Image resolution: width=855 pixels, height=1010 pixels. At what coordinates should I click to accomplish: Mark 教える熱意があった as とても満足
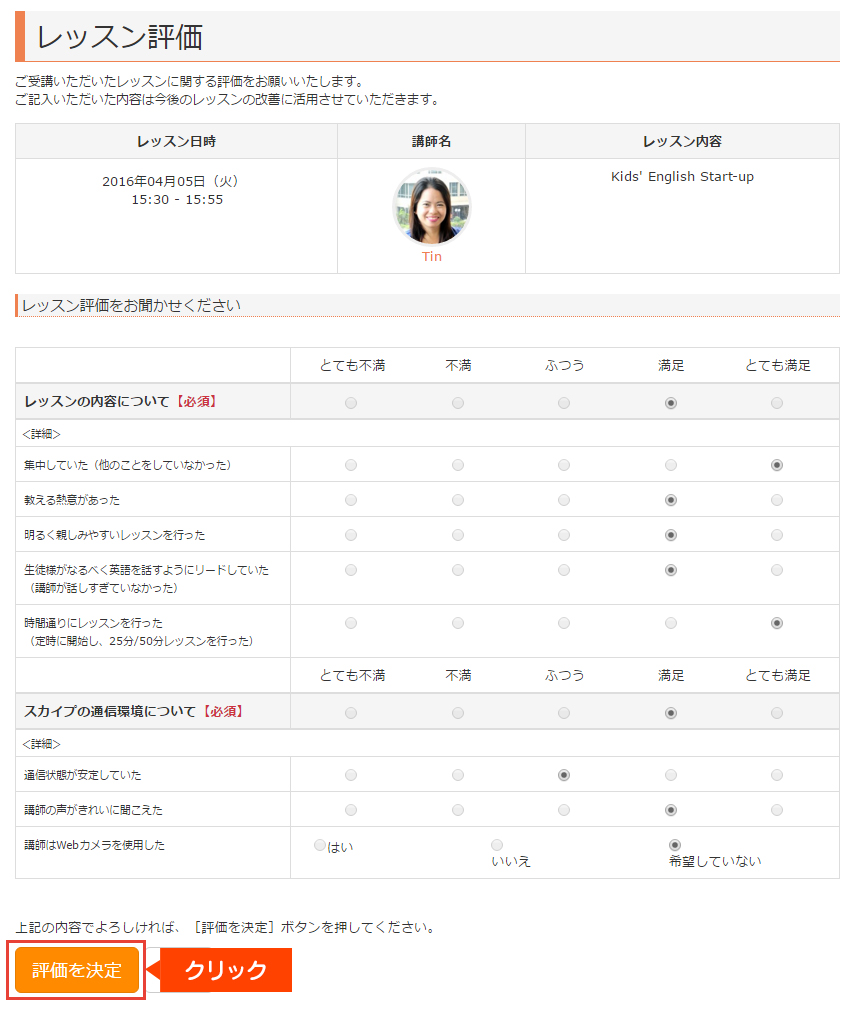[777, 500]
